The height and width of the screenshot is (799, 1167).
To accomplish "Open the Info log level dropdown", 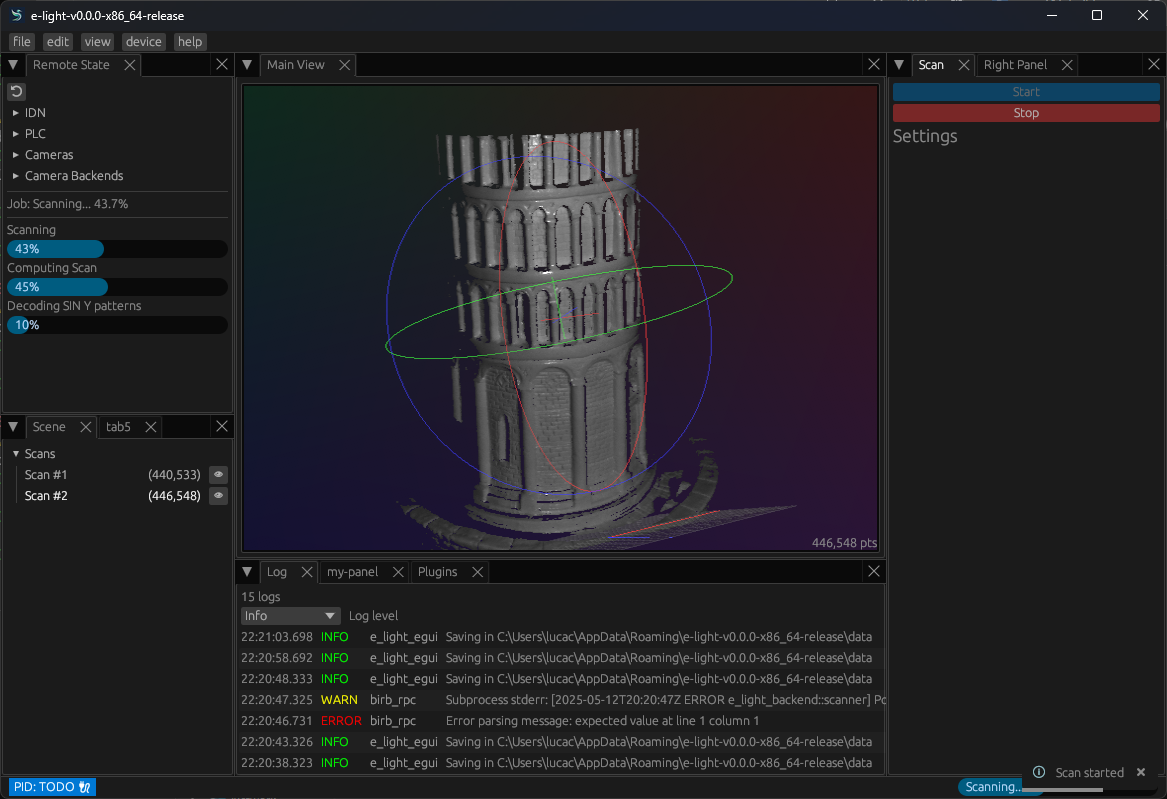I will [x=290, y=616].
